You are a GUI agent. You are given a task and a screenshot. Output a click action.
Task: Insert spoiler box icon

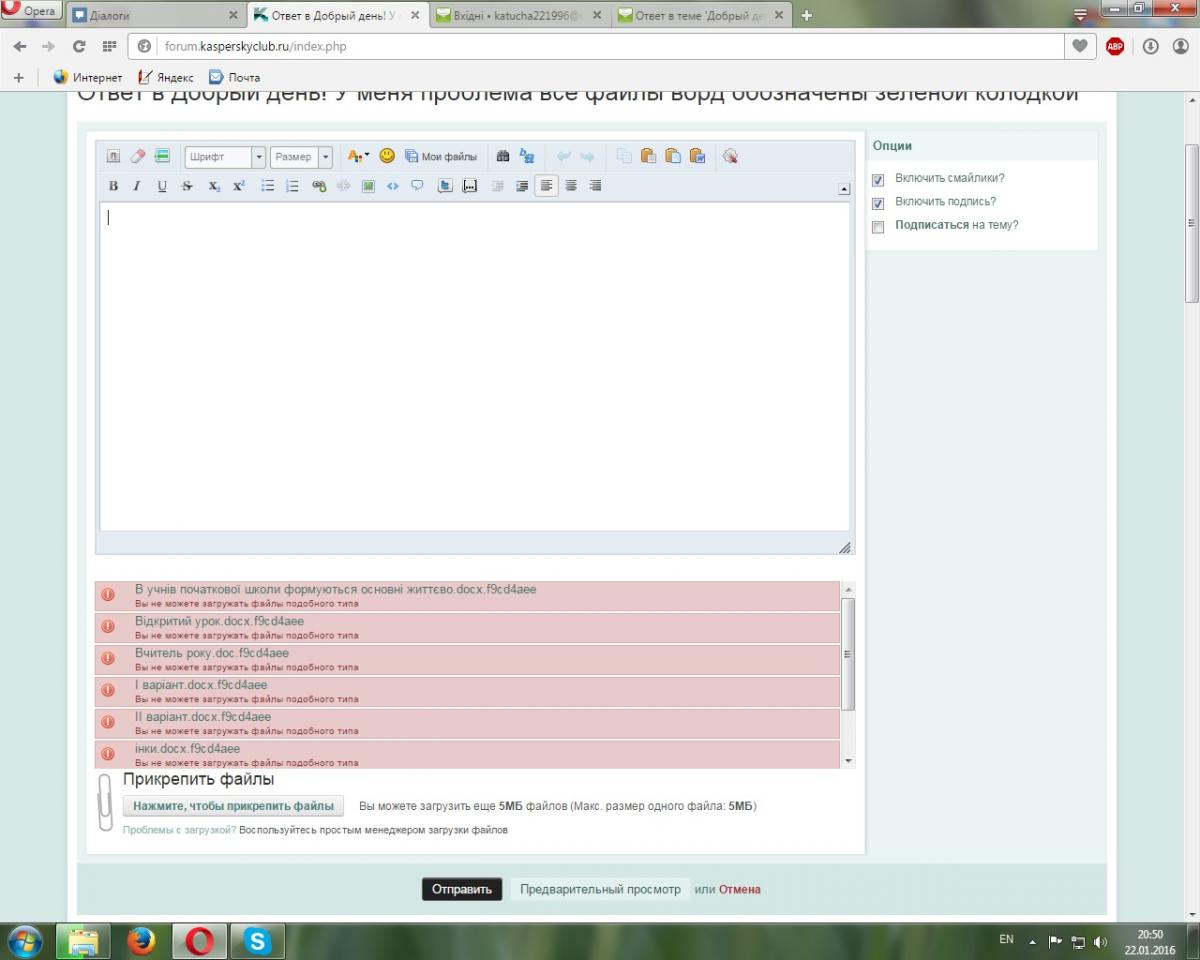coord(470,186)
